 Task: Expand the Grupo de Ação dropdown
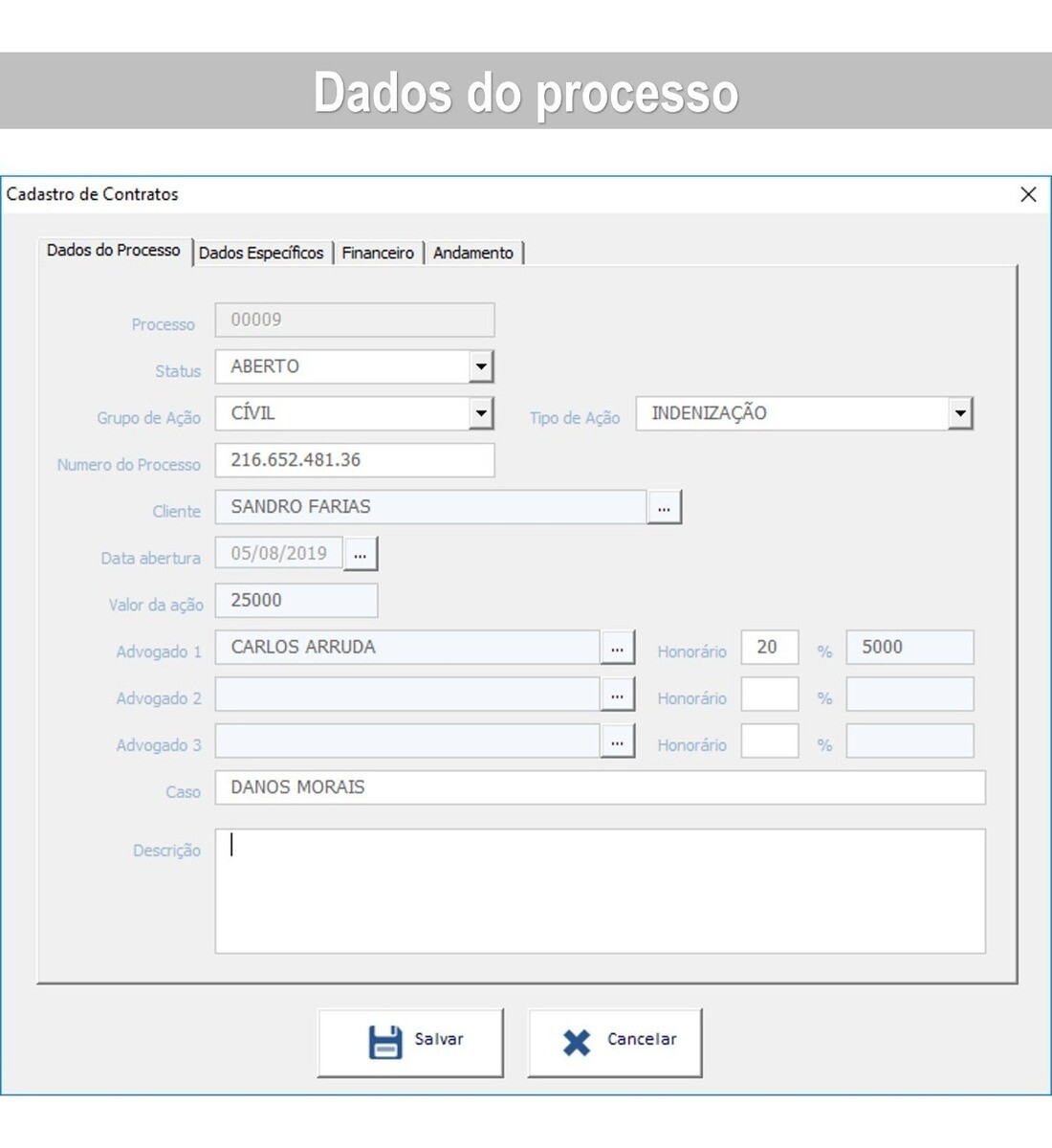(x=481, y=413)
